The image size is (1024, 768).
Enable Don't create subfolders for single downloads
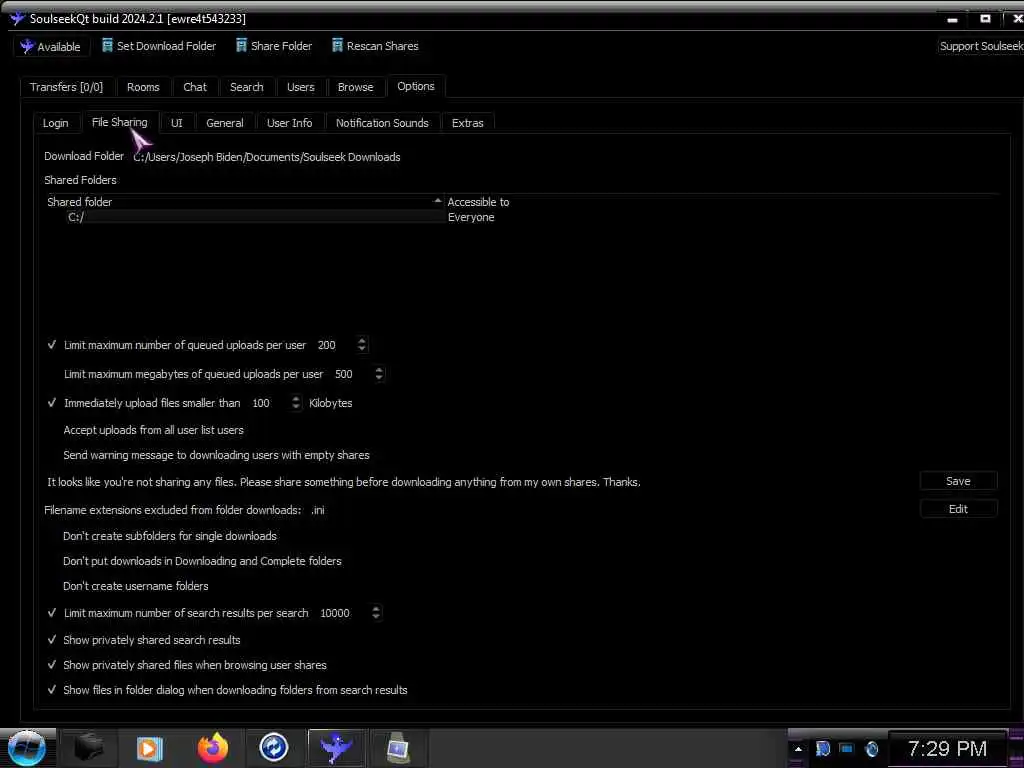52,536
